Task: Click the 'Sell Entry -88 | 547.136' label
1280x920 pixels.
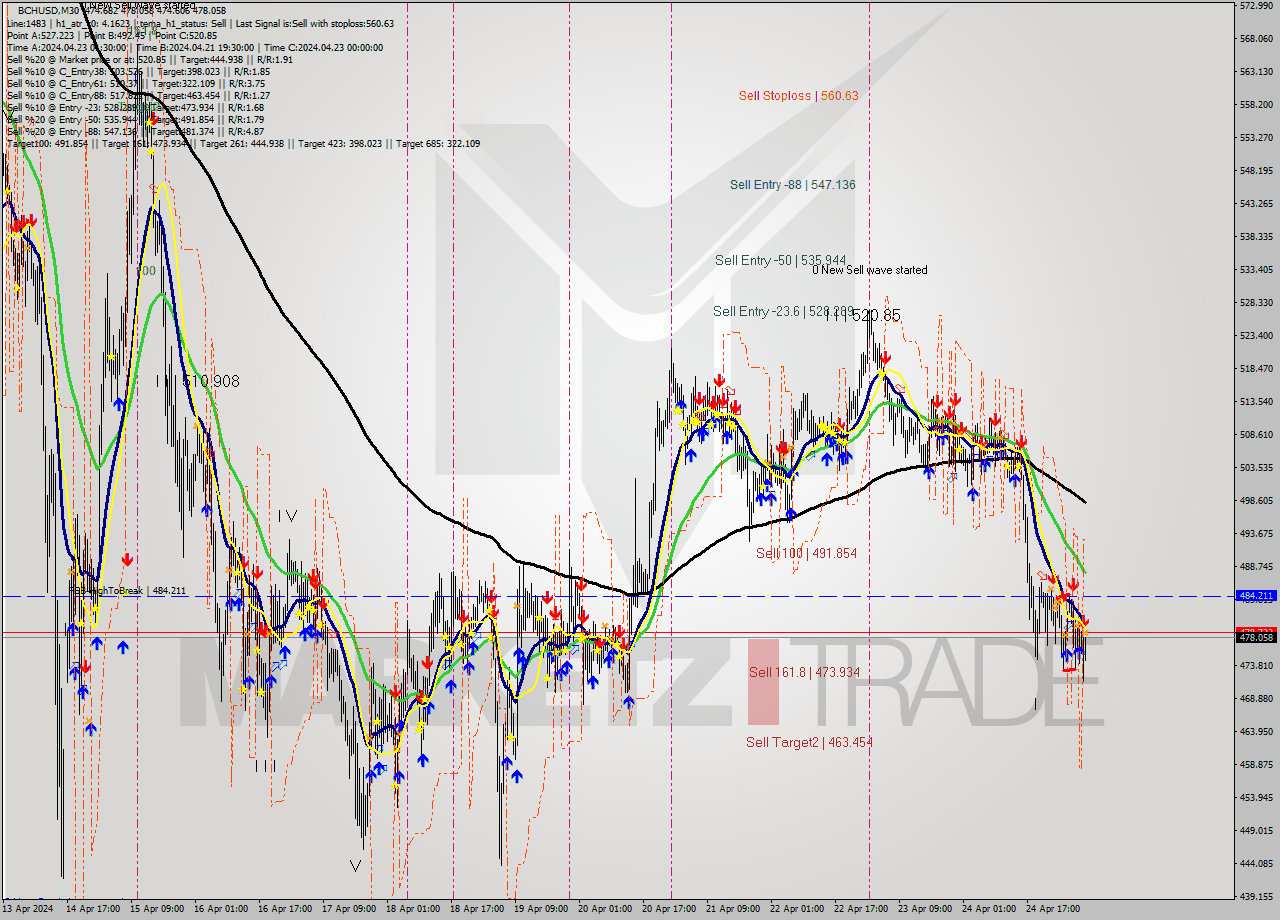Action: click(792, 185)
